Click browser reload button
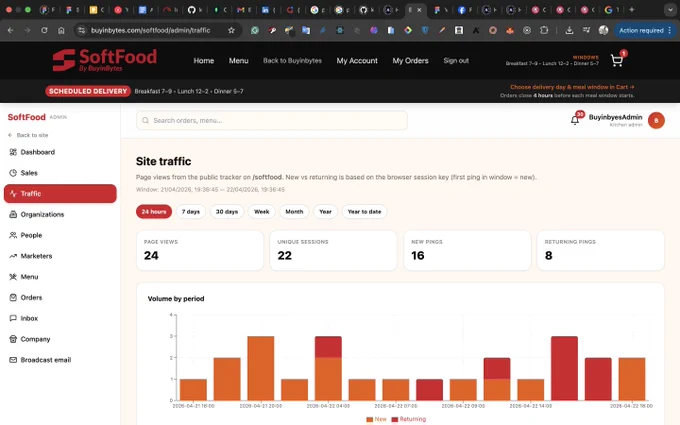This screenshot has height=425, width=680. click(x=44, y=30)
